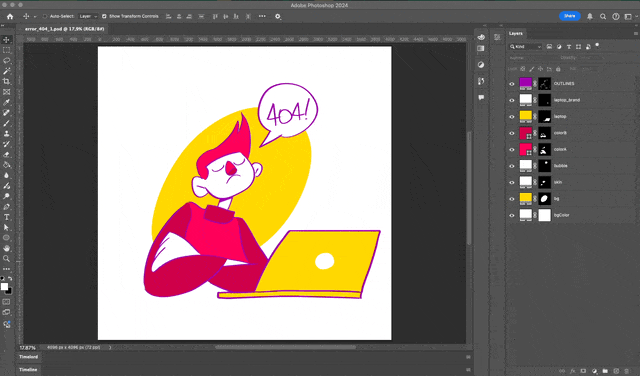
Task: Select the Crop tool
Action: [7, 81]
